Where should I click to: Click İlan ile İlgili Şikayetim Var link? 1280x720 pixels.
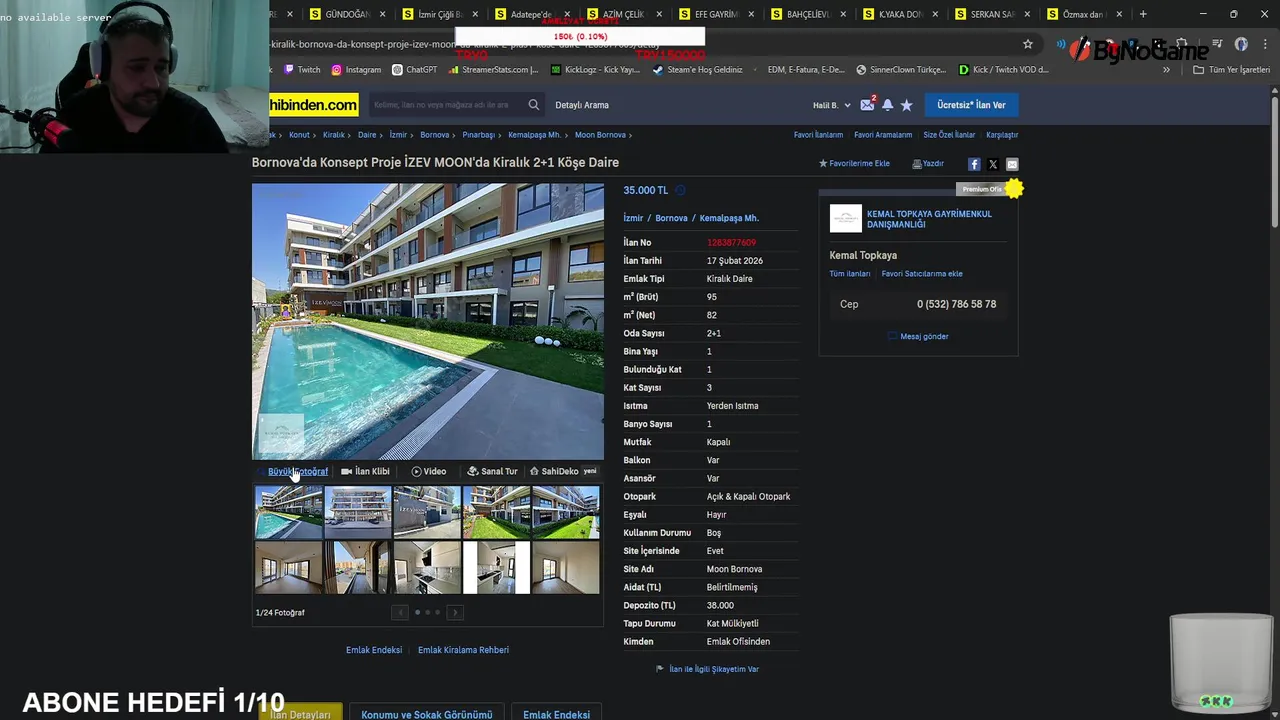click(707, 669)
